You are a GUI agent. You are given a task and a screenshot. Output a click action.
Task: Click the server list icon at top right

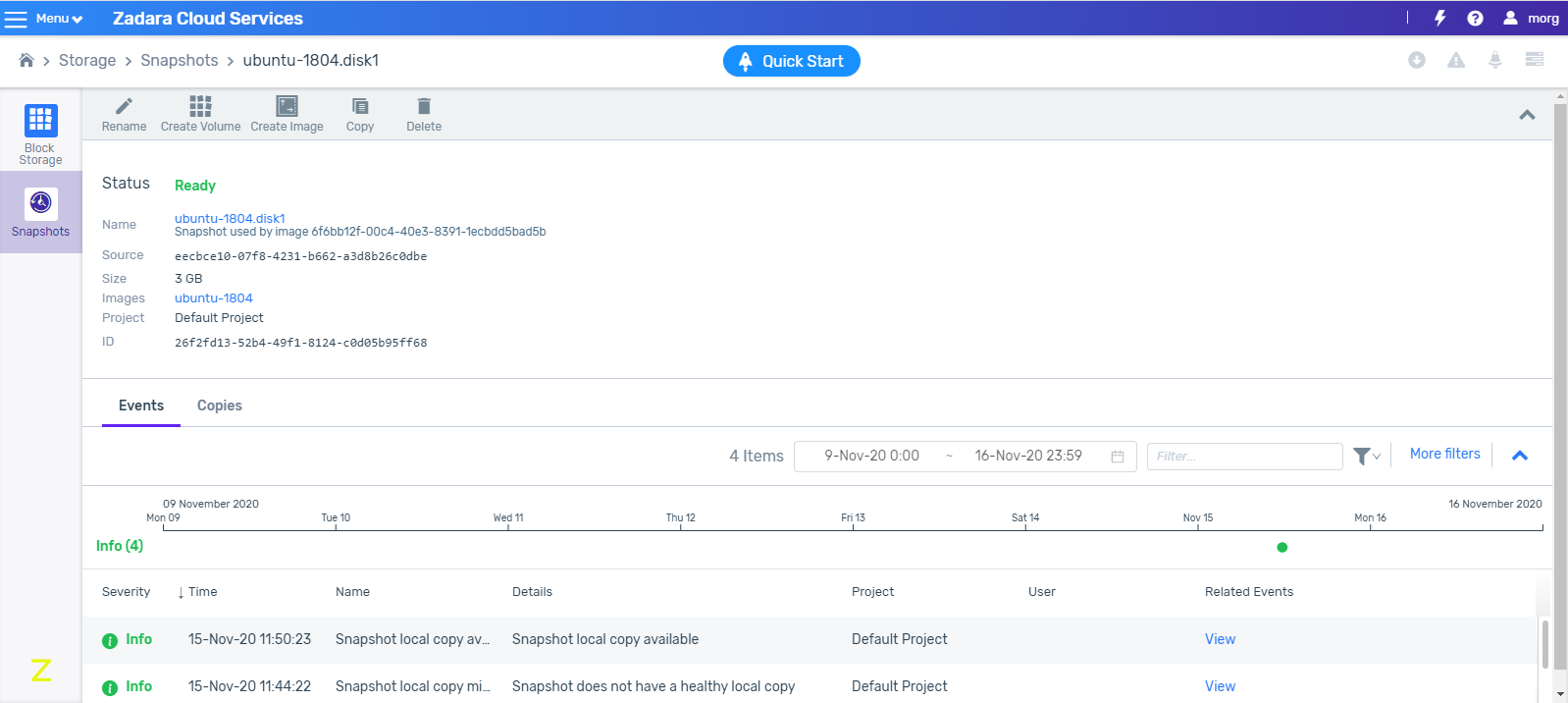pyautogui.click(x=1535, y=60)
